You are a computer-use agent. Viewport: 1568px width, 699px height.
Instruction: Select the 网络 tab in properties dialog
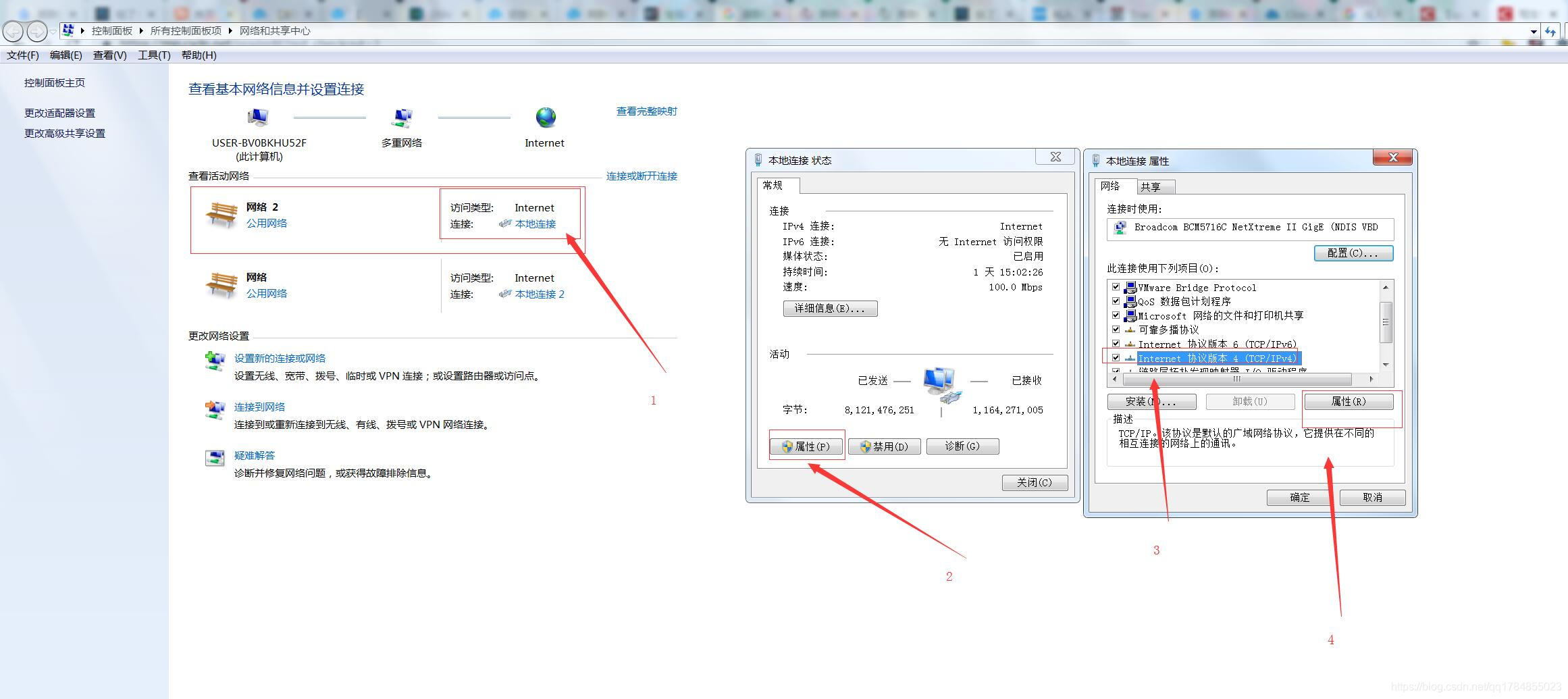coord(1114,186)
